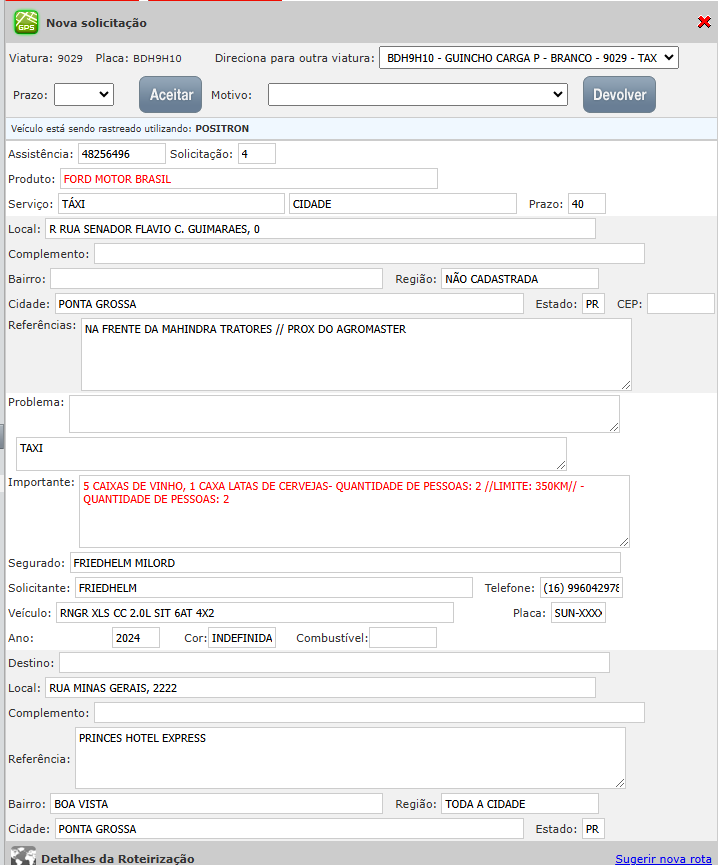Click the empty CEP field
The width and height of the screenshot is (725, 865).
[x=680, y=303]
